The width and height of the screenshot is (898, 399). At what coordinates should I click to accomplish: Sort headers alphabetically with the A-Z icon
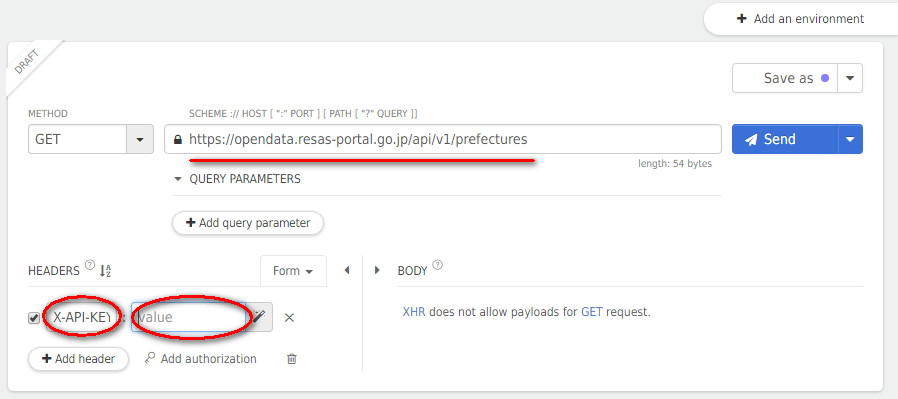coord(105,271)
